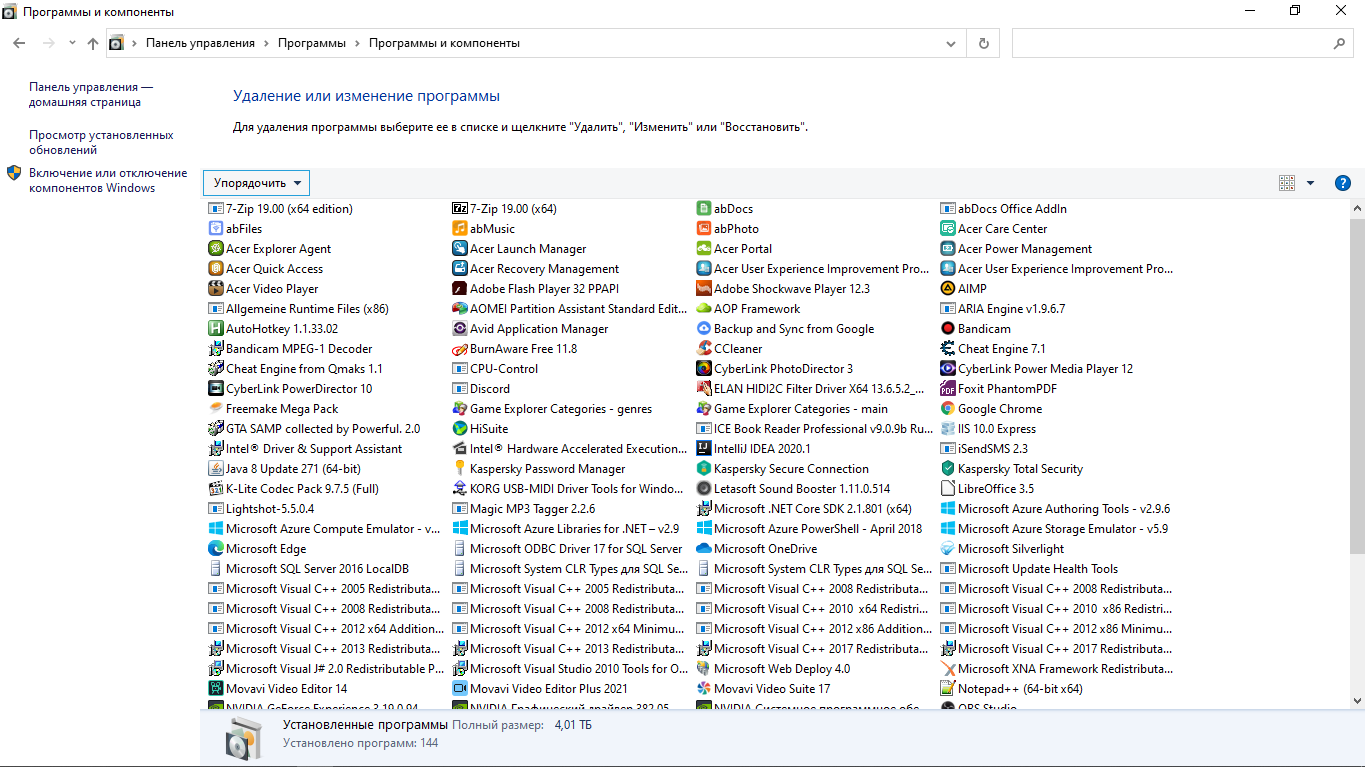
Task: Click the AIMP program icon
Action: coord(948,289)
